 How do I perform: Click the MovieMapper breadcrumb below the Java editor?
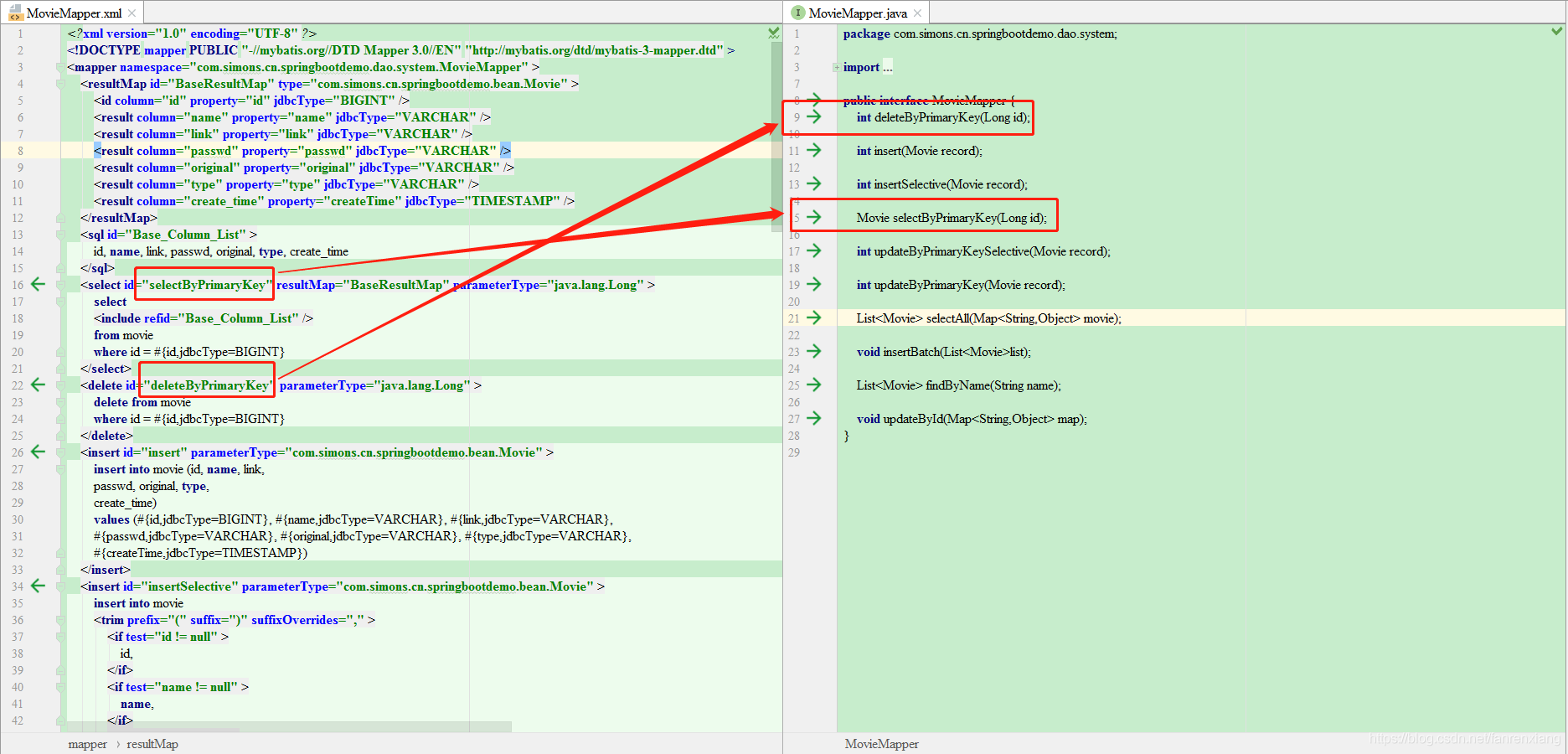click(x=881, y=744)
